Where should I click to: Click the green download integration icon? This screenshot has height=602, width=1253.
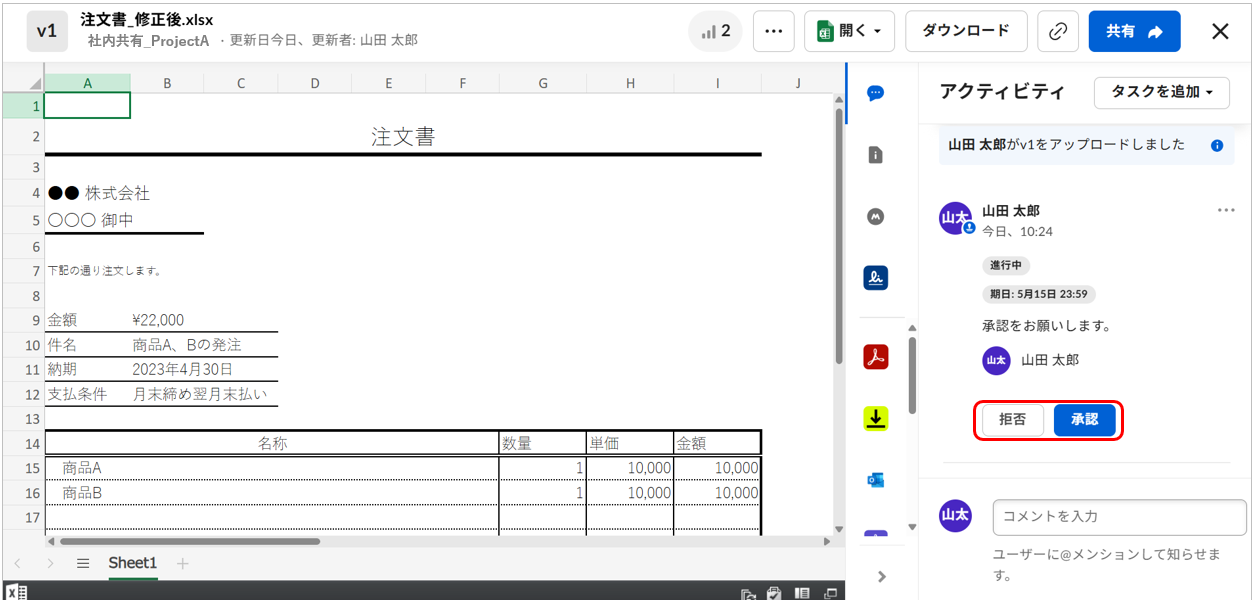pos(875,419)
